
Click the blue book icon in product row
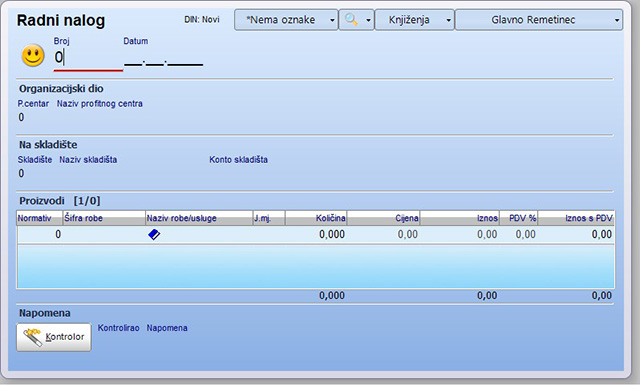click(154, 234)
